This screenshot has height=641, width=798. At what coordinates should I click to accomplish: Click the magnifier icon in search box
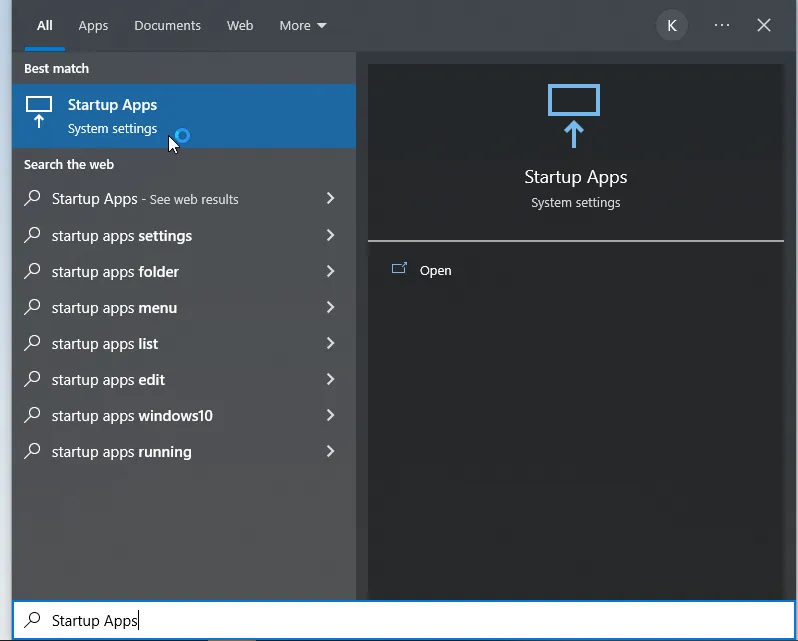click(33, 621)
